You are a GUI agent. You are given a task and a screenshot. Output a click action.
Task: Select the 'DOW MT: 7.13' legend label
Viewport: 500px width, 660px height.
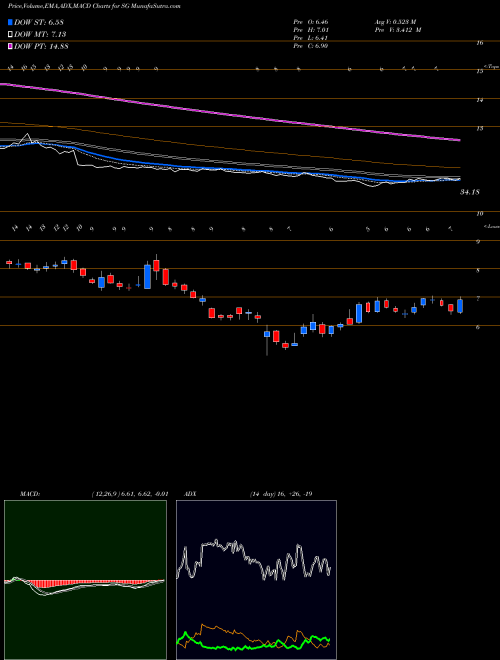(40, 34)
